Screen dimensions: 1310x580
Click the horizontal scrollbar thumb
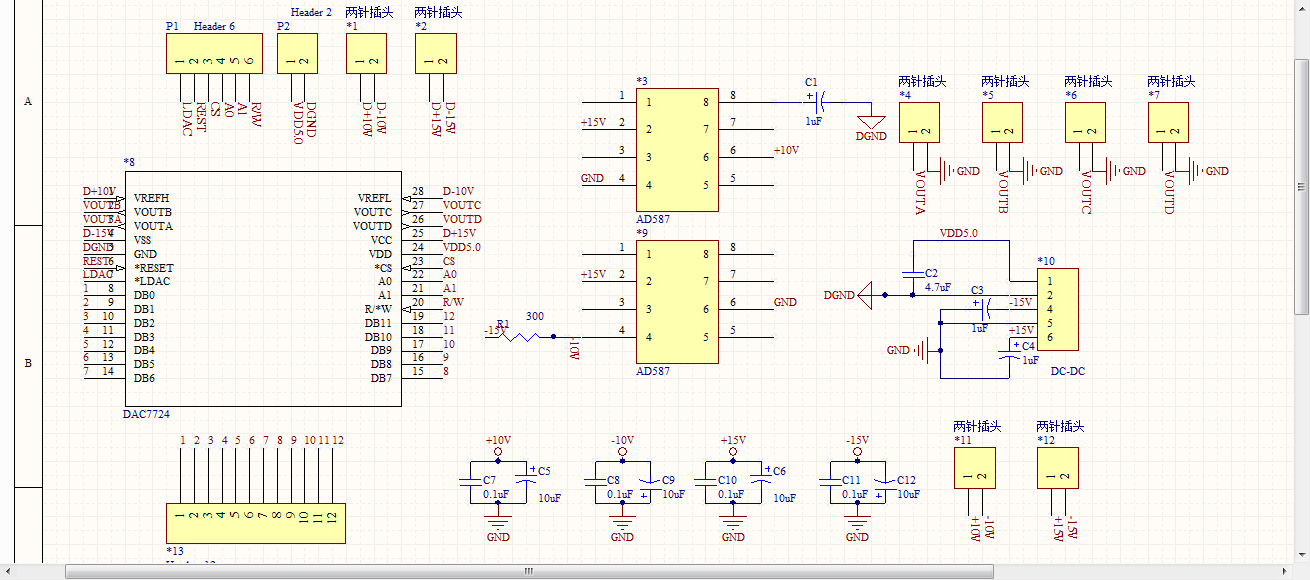529,571
